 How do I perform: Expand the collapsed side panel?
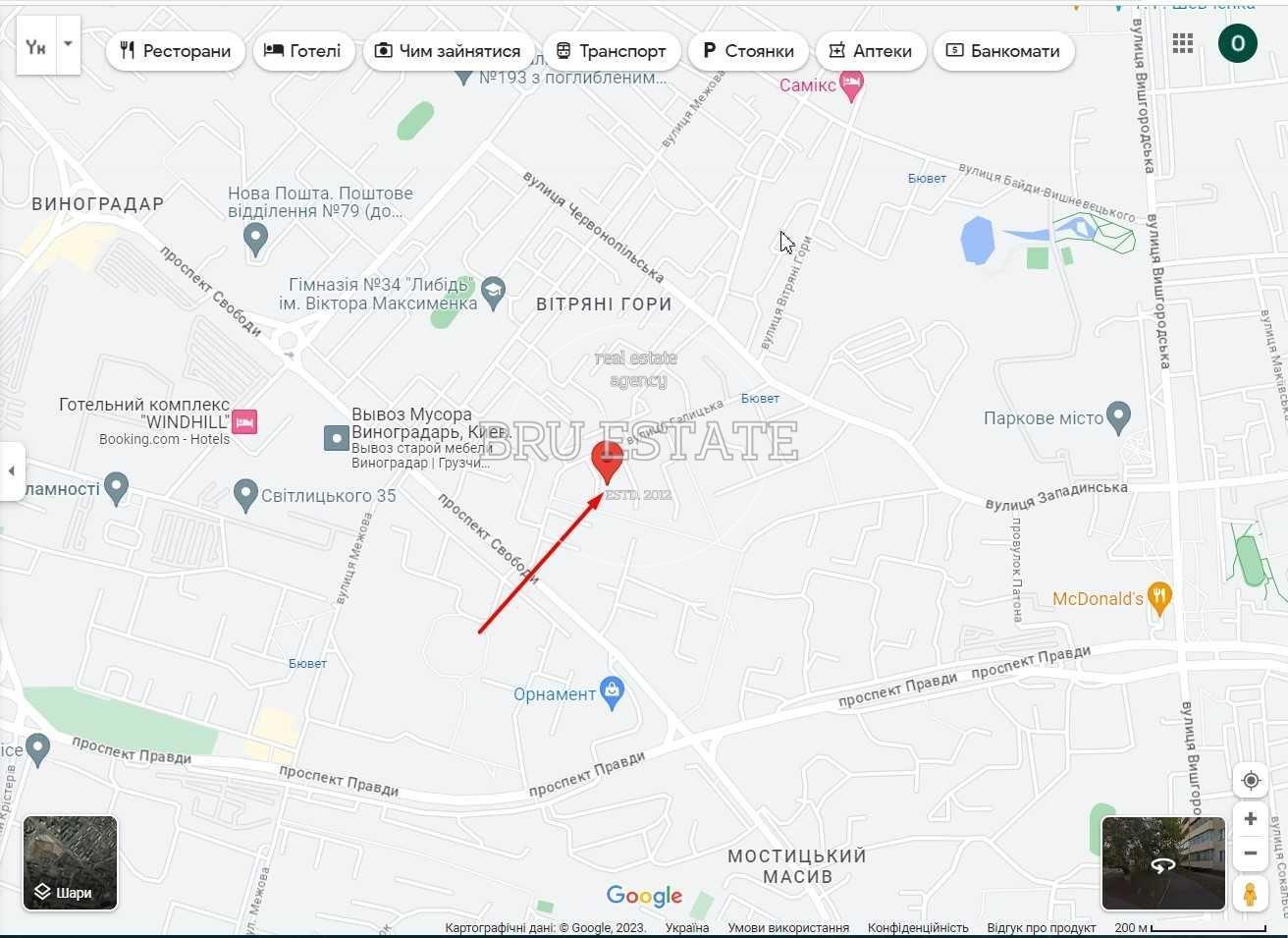coord(11,470)
